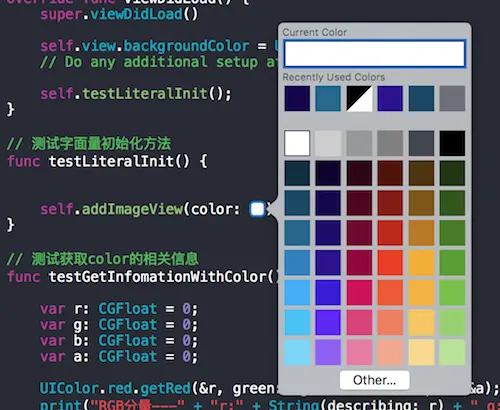Viewport: 500px width, 410px height.
Task: Select the lavender swatch in bottom row
Action: (328, 352)
